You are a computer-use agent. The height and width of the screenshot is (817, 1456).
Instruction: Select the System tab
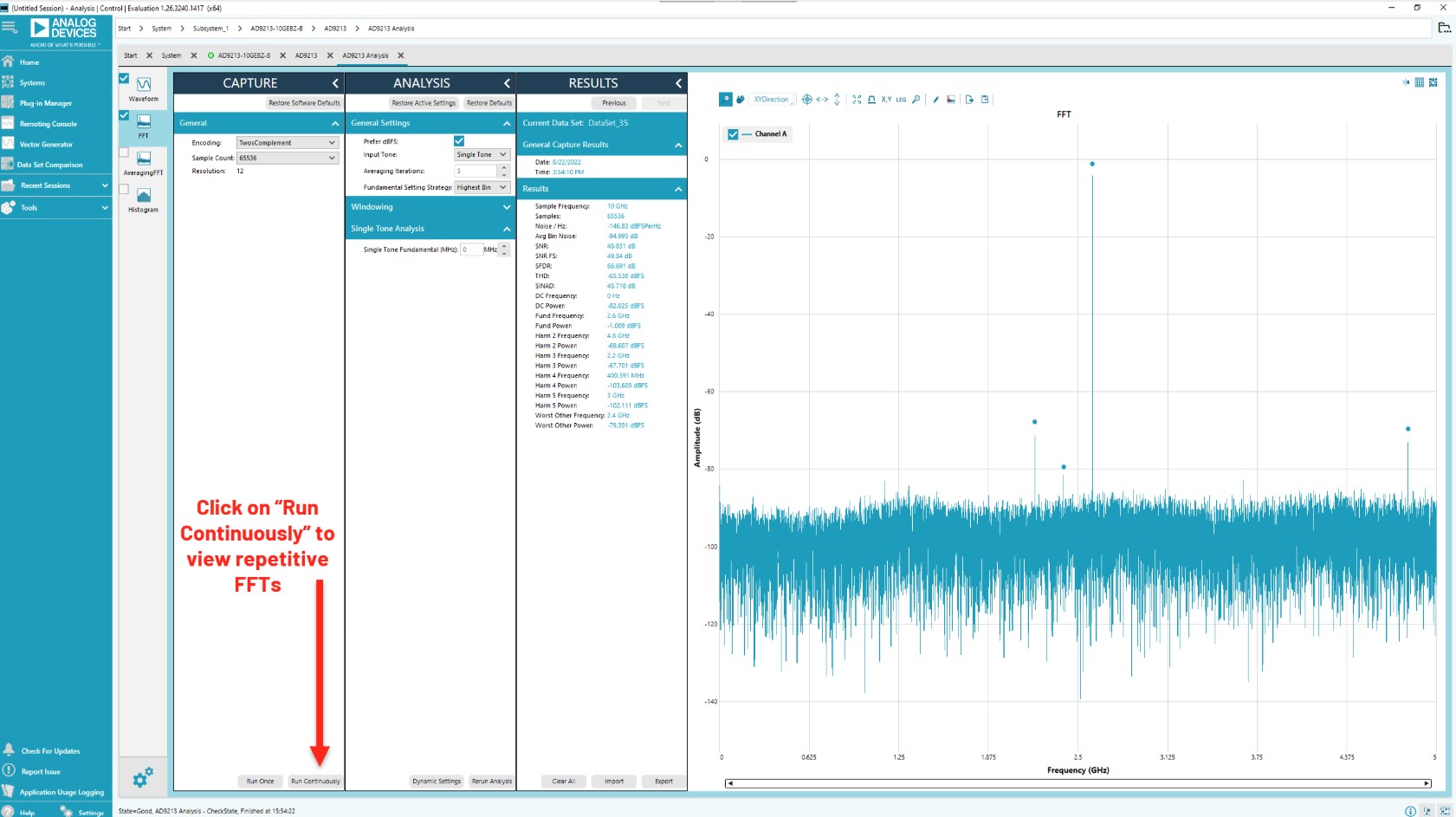pos(172,55)
